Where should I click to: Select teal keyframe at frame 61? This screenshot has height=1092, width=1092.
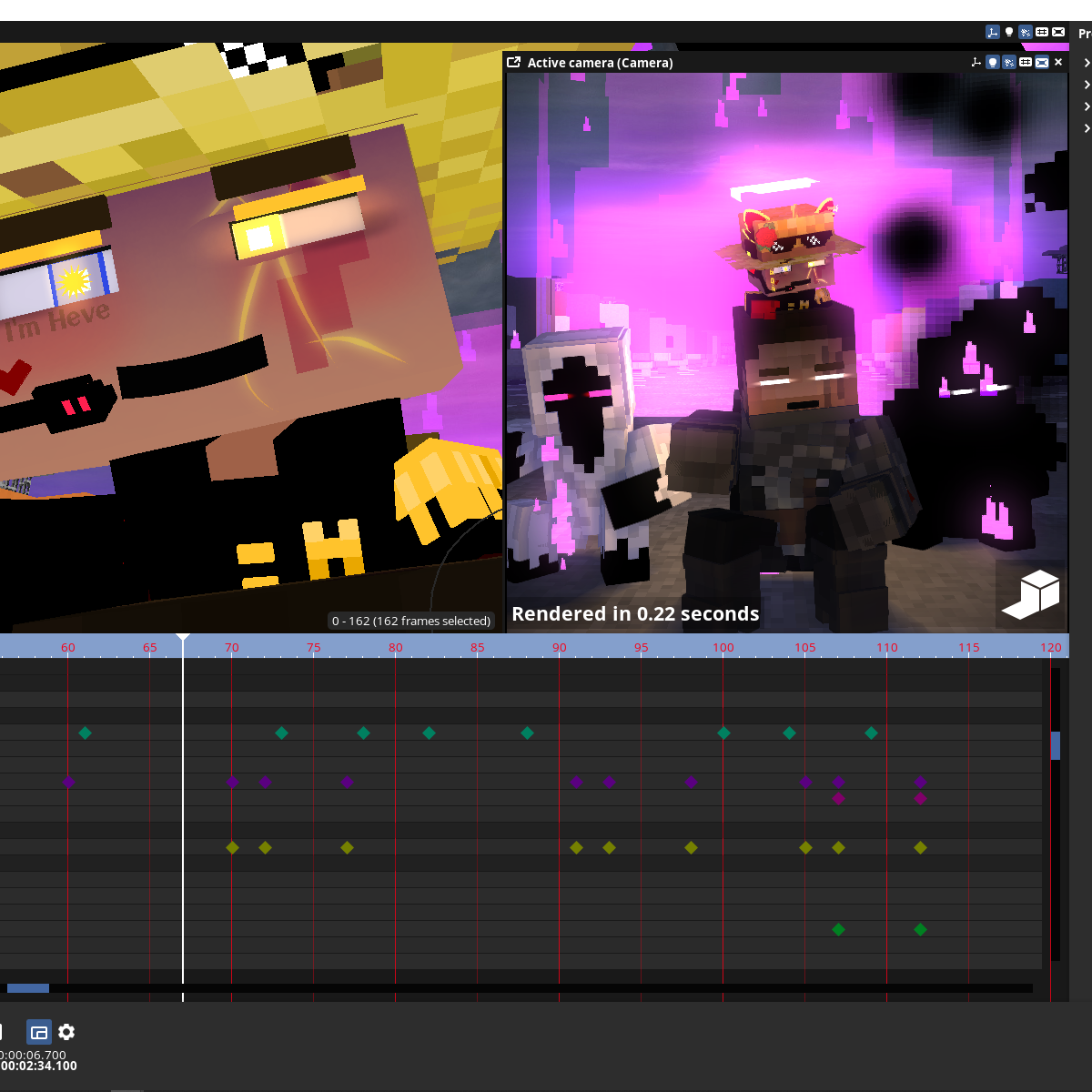85,733
